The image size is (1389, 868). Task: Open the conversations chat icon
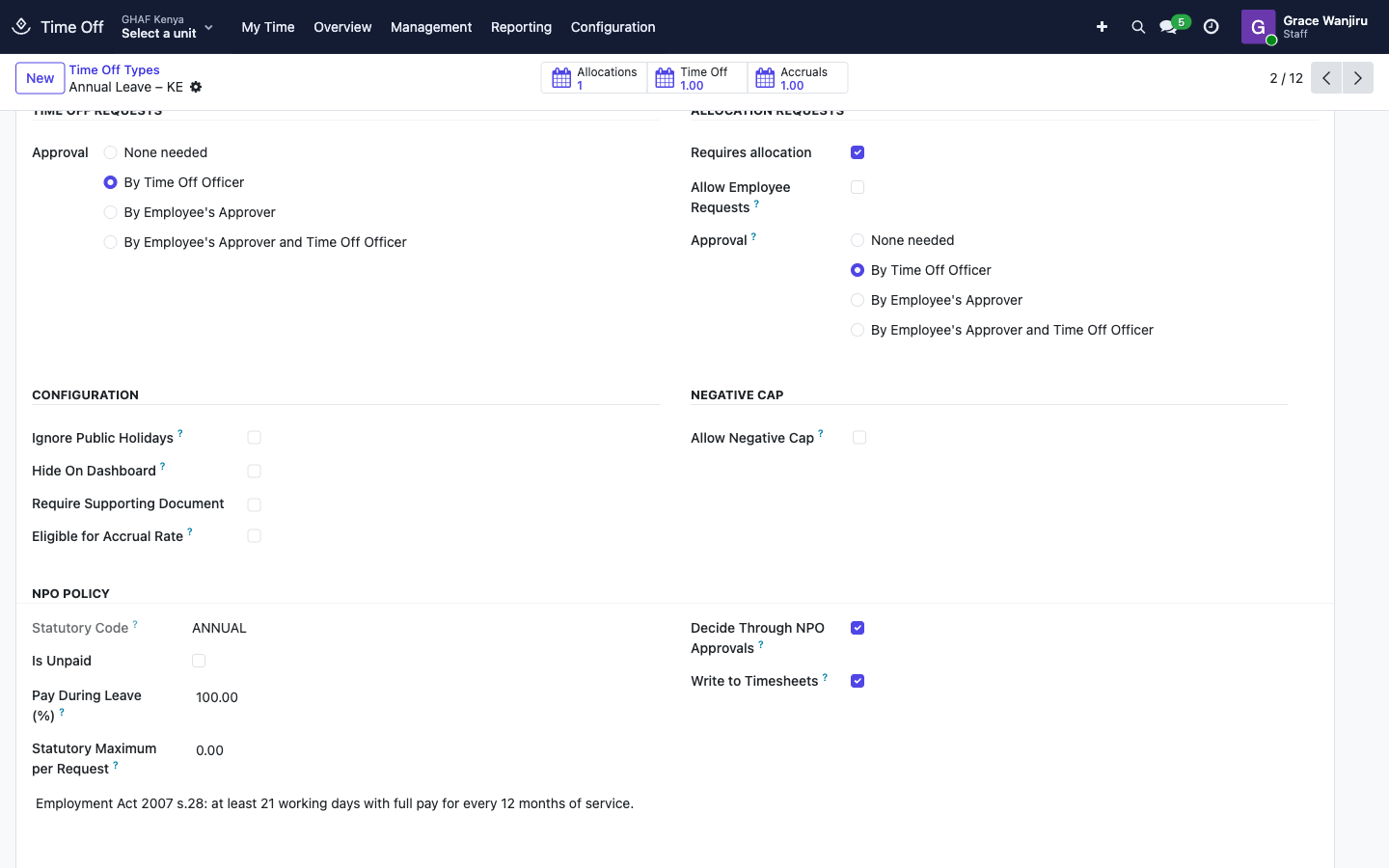click(1168, 27)
